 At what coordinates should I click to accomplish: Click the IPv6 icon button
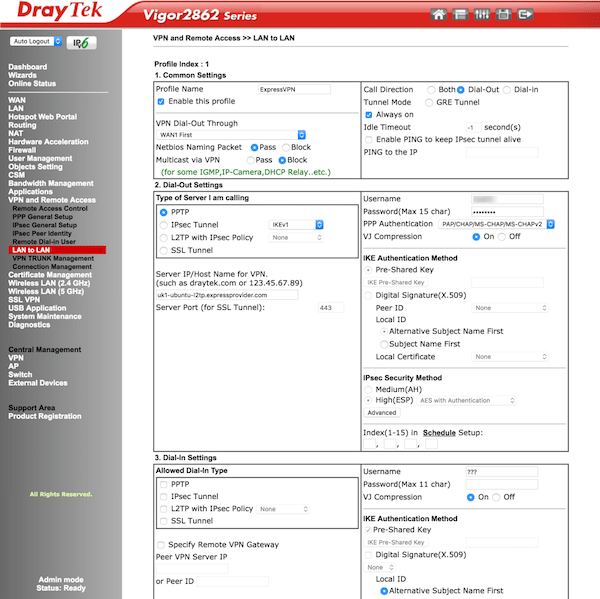(81, 43)
